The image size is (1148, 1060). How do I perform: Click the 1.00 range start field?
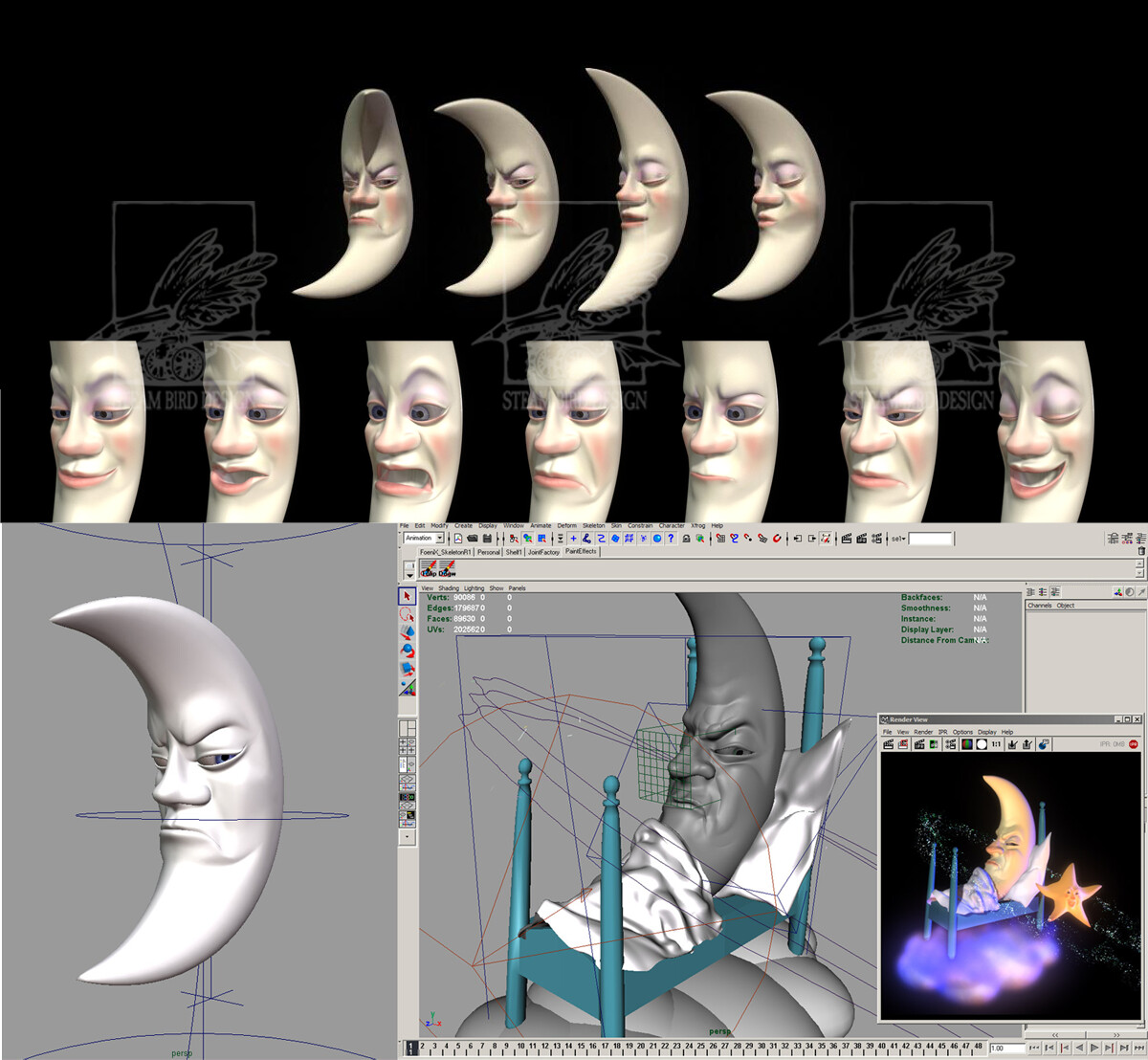point(1007,1049)
